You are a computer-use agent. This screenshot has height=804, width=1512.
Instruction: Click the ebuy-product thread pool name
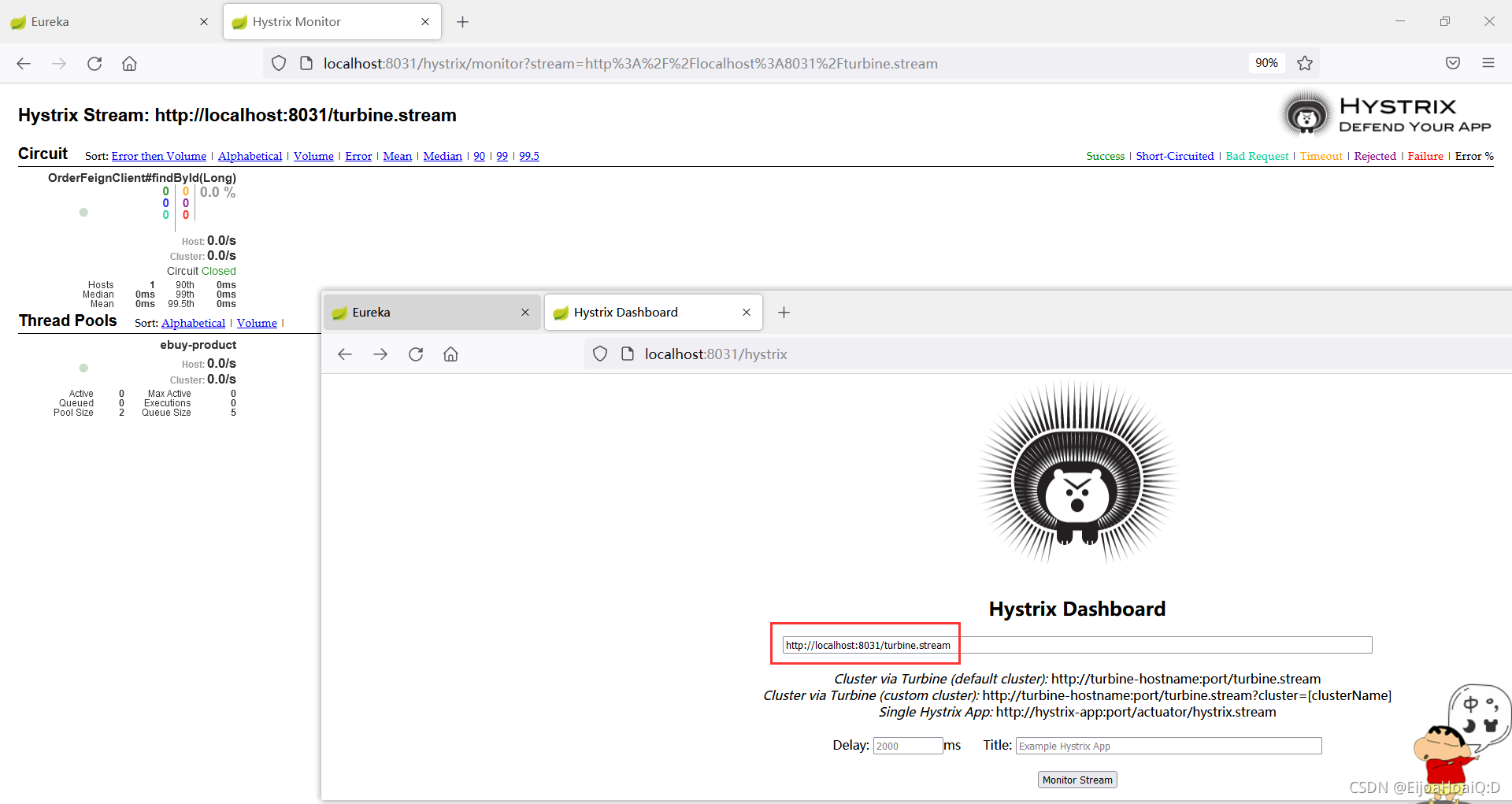click(198, 345)
